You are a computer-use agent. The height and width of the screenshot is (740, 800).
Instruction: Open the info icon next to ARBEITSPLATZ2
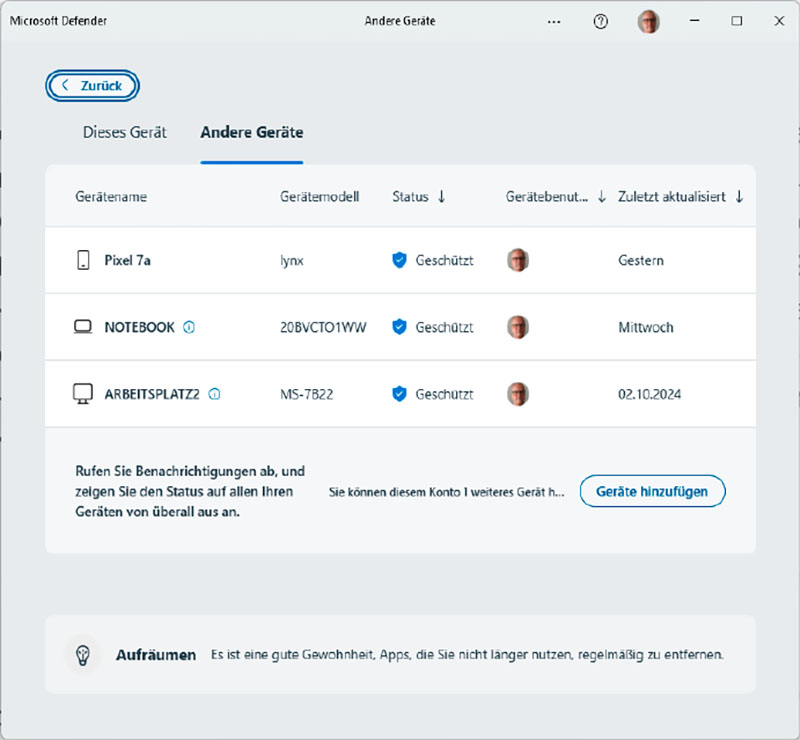[x=214, y=393]
